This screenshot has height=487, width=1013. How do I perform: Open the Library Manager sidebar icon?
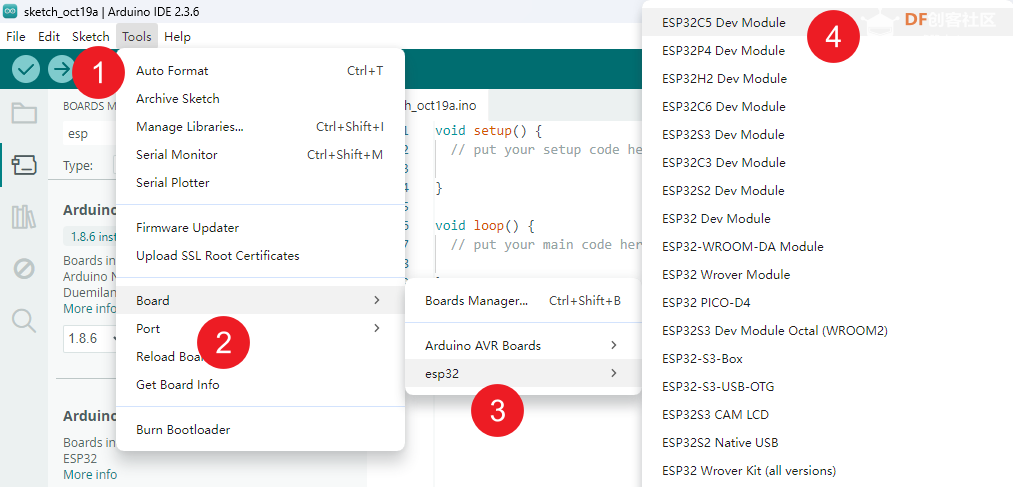coord(24,217)
